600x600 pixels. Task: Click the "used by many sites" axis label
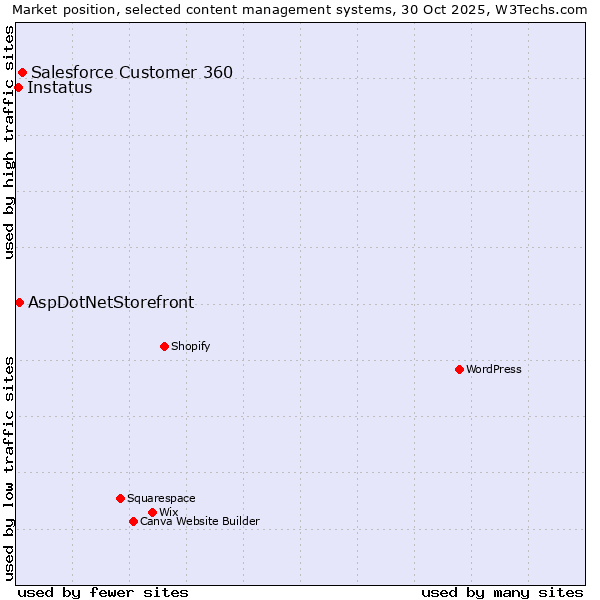click(502, 592)
